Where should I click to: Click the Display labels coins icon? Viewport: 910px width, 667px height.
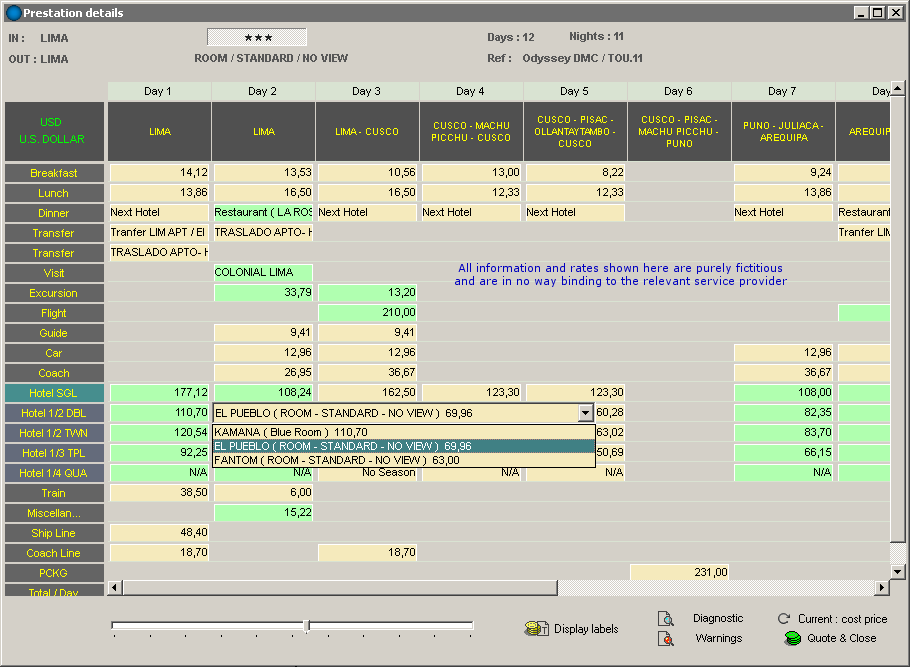[x=537, y=629]
